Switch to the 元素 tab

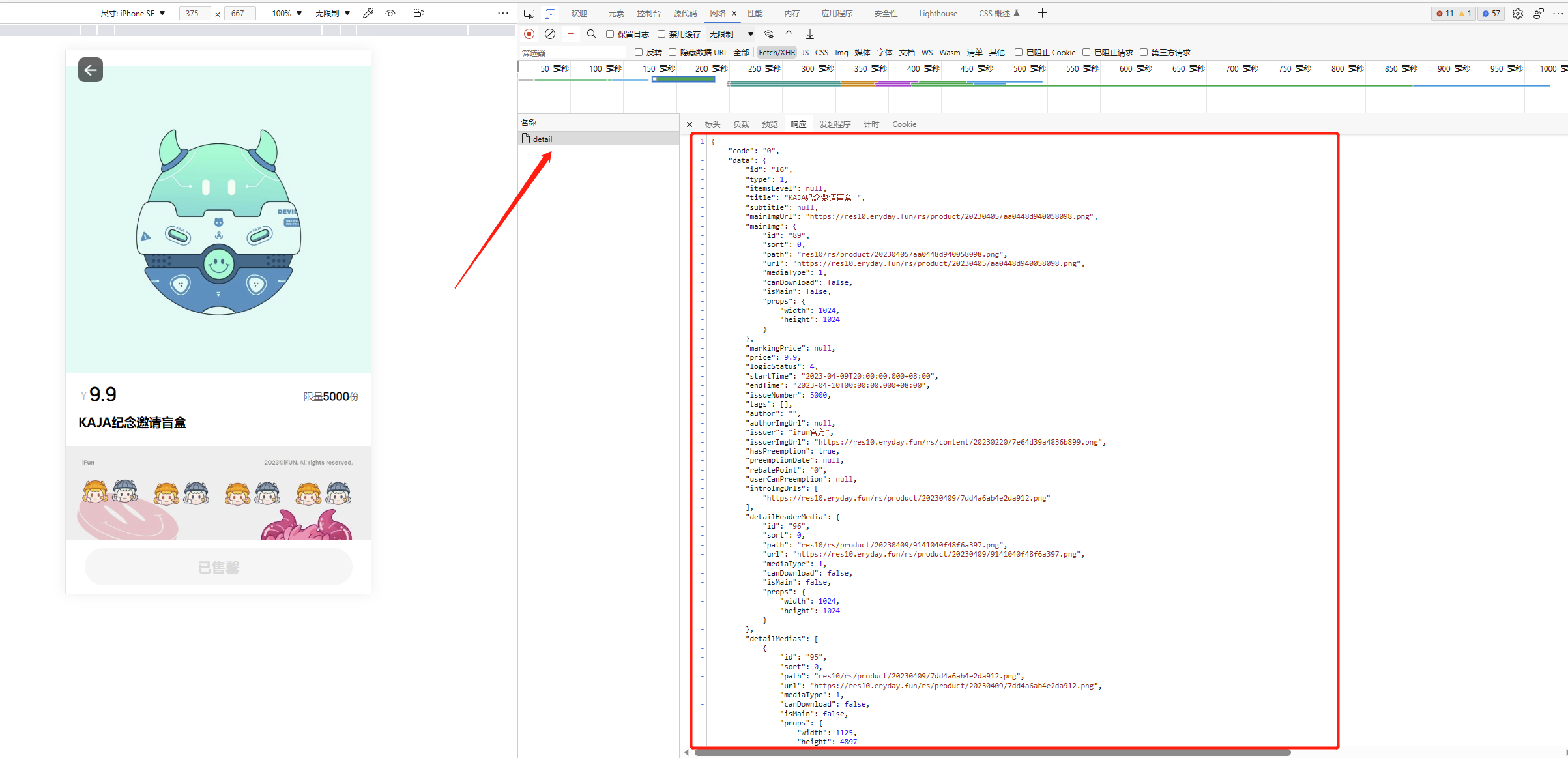[x=616, y=14]
